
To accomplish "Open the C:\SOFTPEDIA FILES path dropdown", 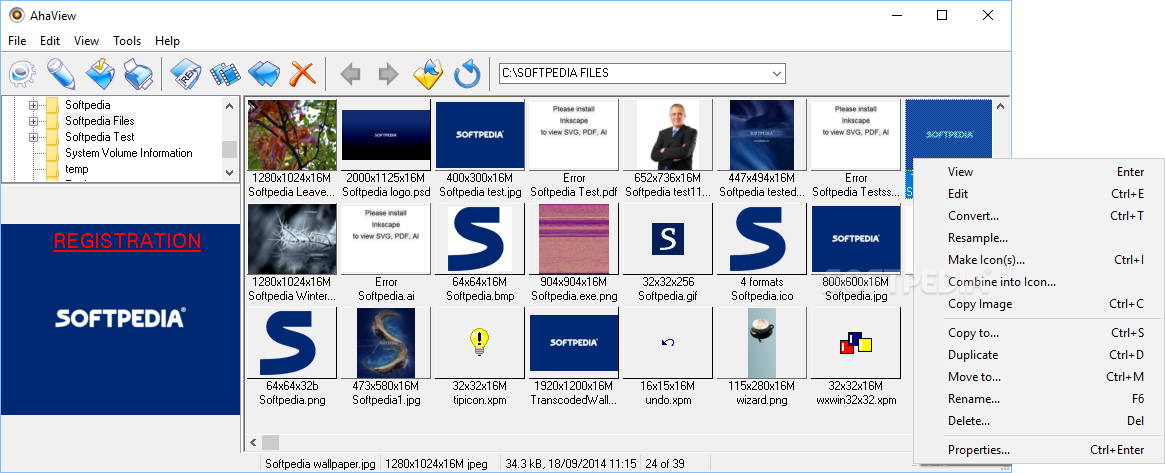I will tap(776, 74).
